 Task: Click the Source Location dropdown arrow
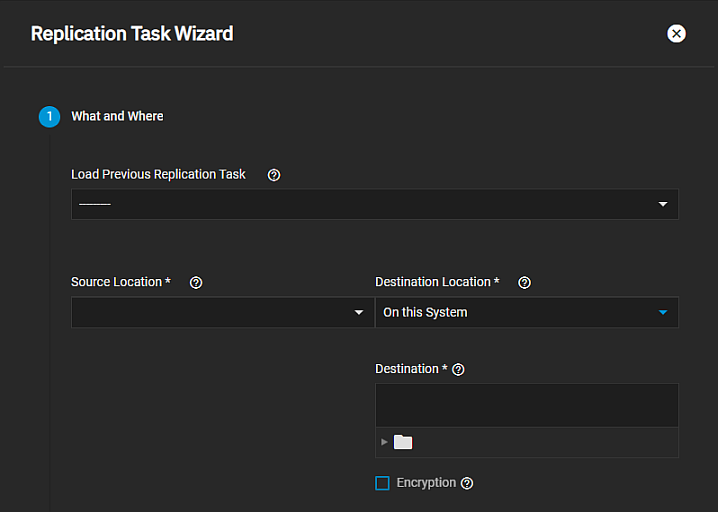(x=359, y=313)
